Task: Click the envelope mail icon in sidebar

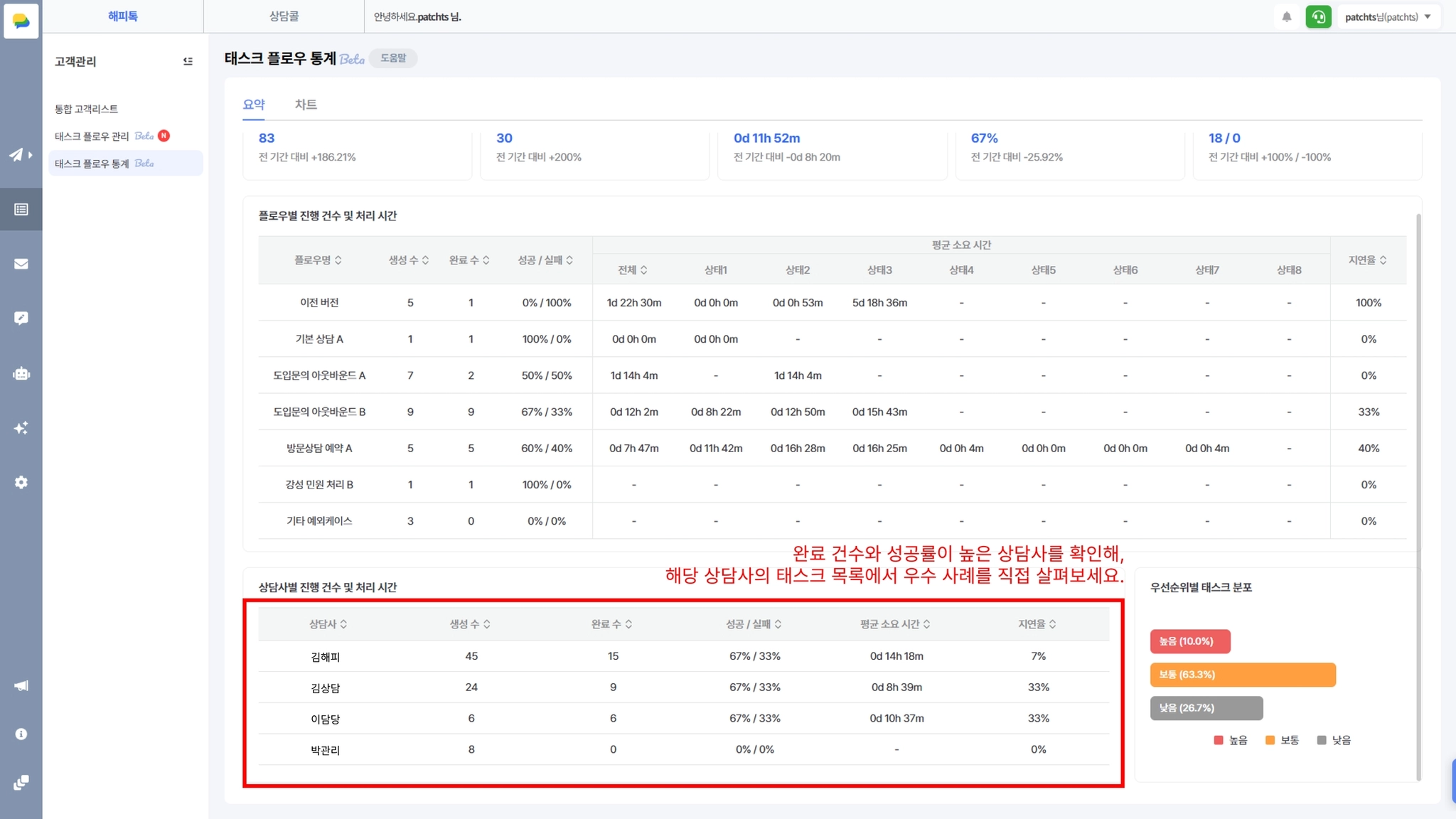Action: tap(21, 264)
